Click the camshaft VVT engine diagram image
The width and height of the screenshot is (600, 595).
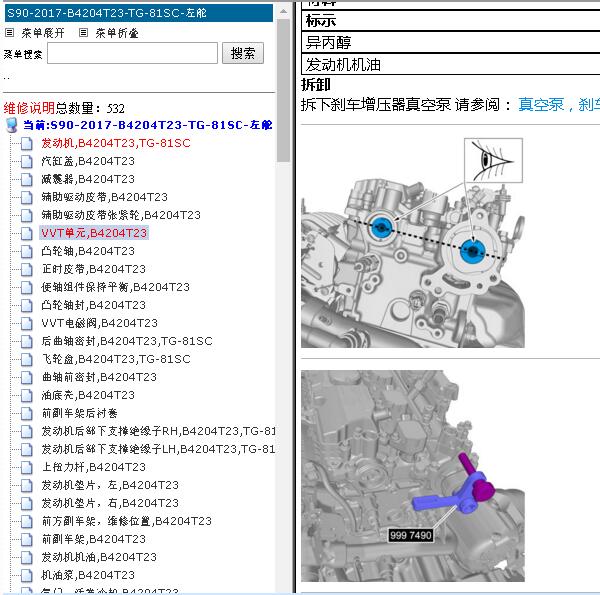click(x=412, y=243)
